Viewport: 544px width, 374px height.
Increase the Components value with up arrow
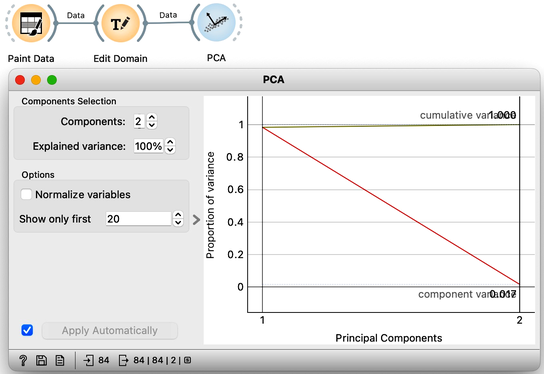coord(152,118)
